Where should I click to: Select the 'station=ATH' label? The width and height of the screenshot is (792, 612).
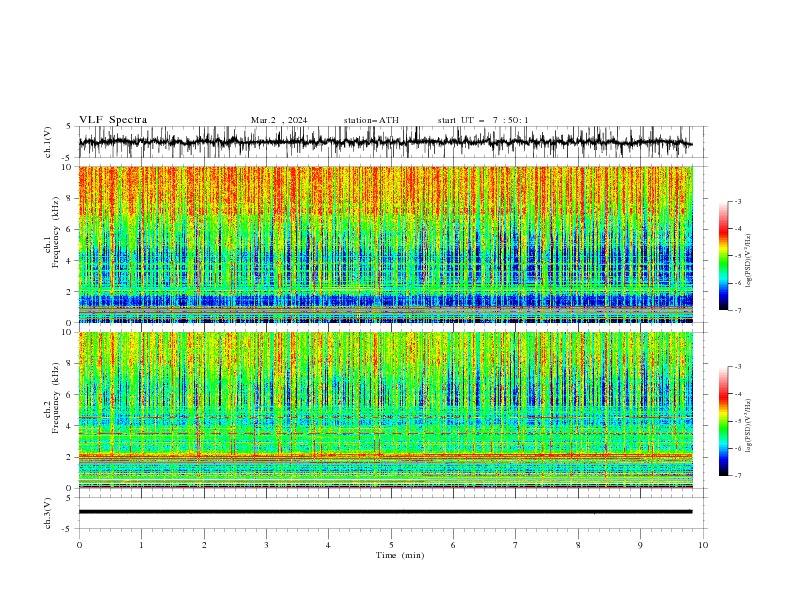[371, 120]
